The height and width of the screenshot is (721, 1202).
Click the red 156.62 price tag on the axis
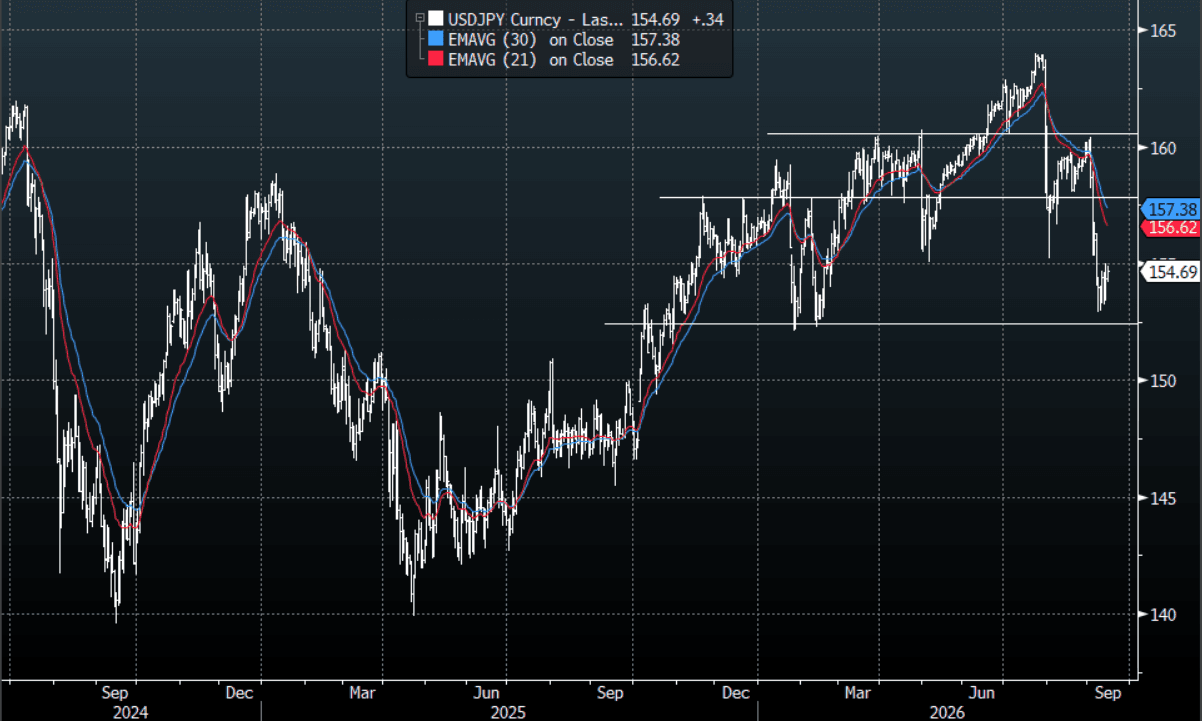point(1171,228)
